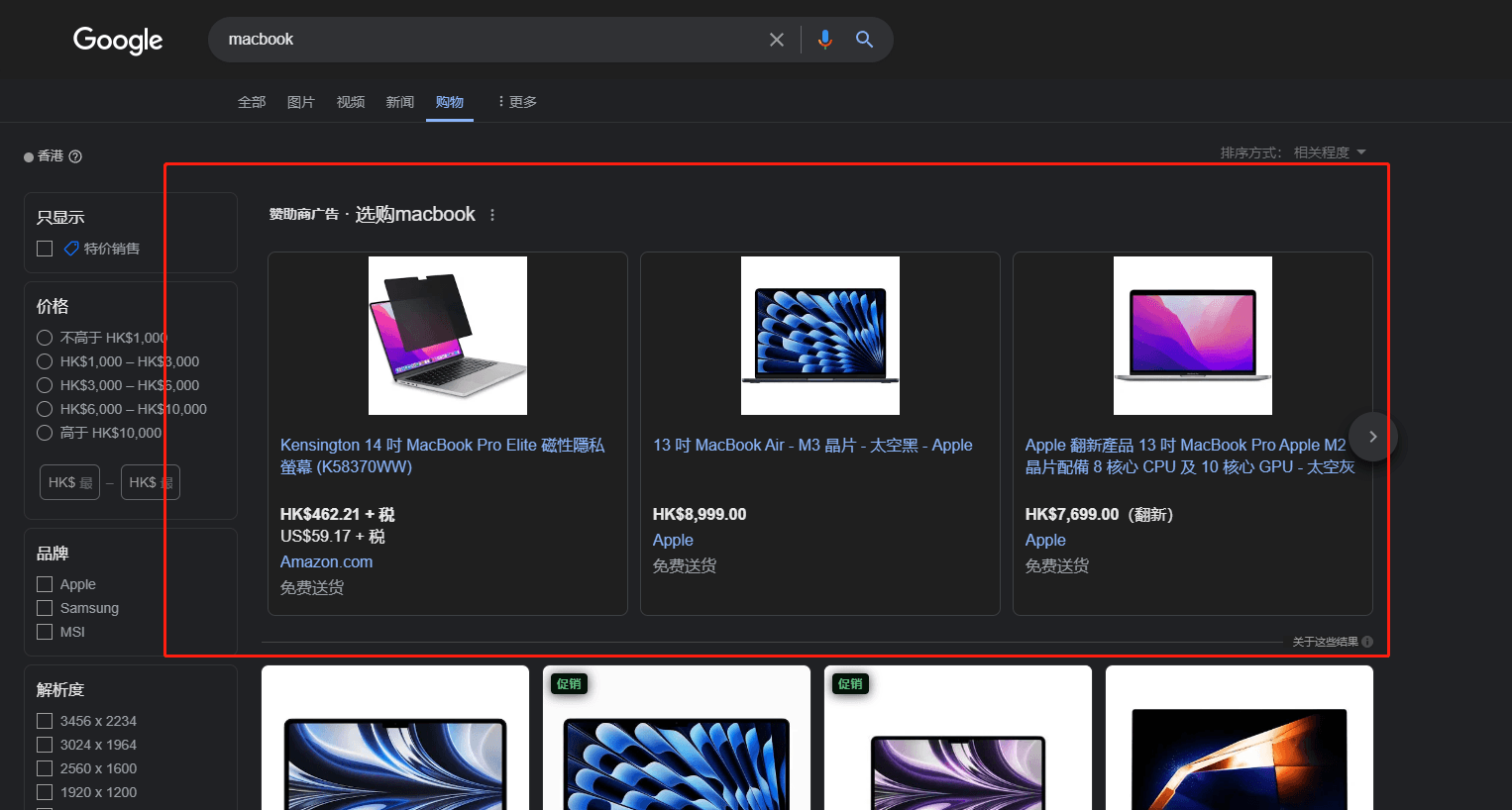Switch to the 视频 tab
The height and width of the screenshot is (810, 1512).
point(351,102)
